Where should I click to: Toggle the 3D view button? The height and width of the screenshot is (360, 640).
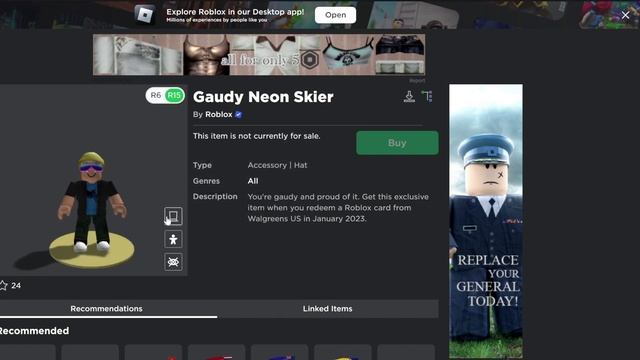tap(173, 216)
